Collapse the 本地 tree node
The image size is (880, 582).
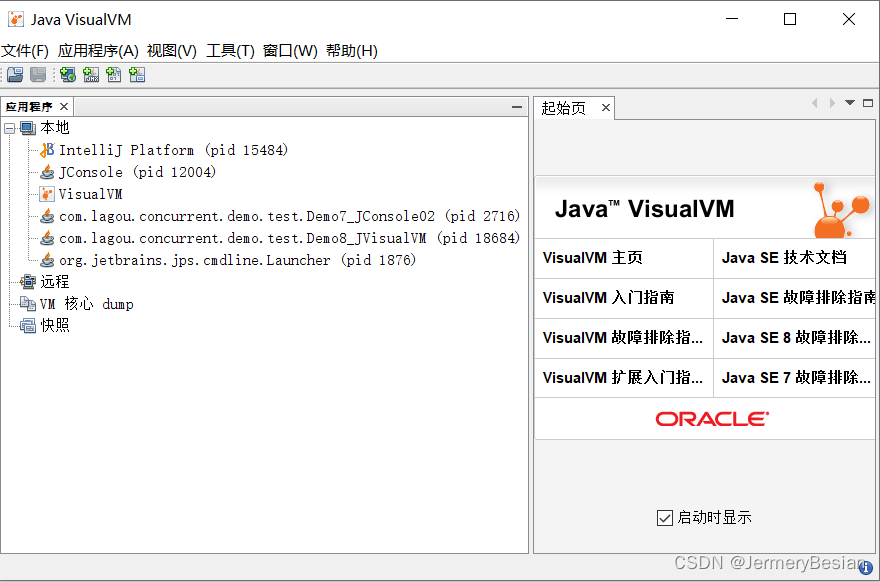pyautogui.click(x=10, y=129)
